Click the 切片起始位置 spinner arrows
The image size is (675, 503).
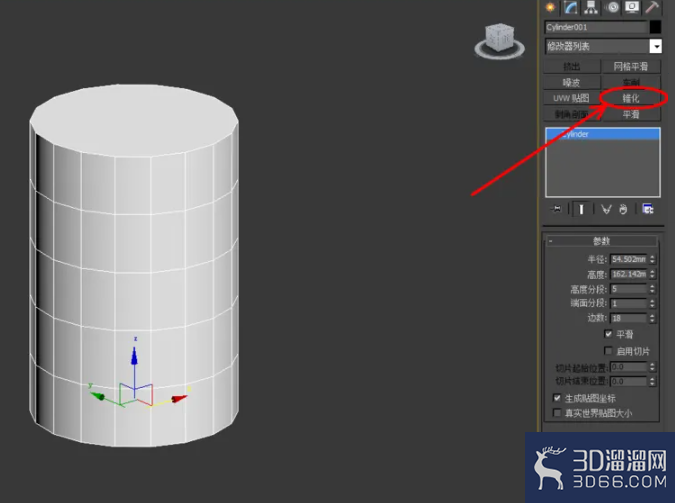tap(652, 366)
